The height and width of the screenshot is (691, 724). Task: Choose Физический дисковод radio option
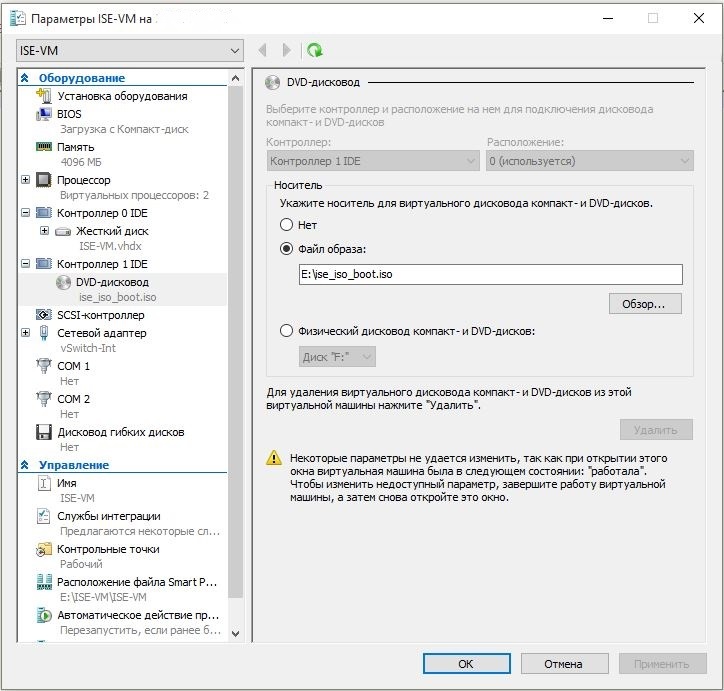click(x=287, y=331)
